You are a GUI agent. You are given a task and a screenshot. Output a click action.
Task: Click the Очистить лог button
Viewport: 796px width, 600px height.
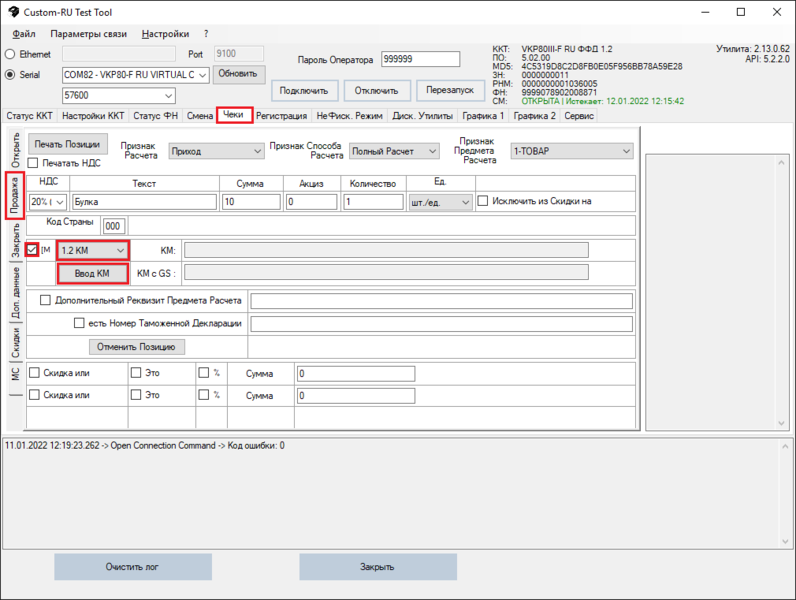click(132, 567)
